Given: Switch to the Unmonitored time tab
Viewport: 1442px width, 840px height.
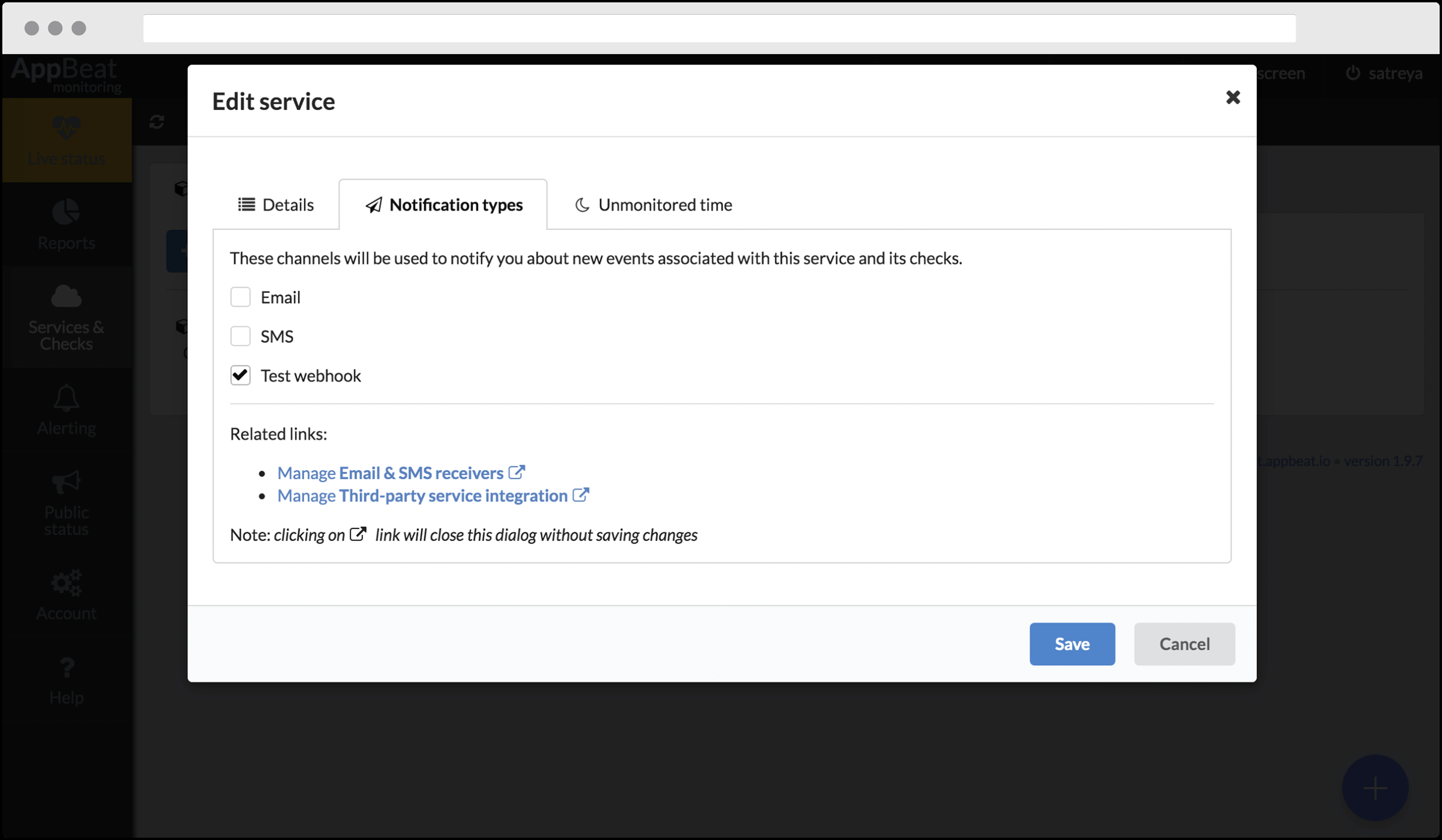Looking at the screenshot, I should tap(654, 205).
